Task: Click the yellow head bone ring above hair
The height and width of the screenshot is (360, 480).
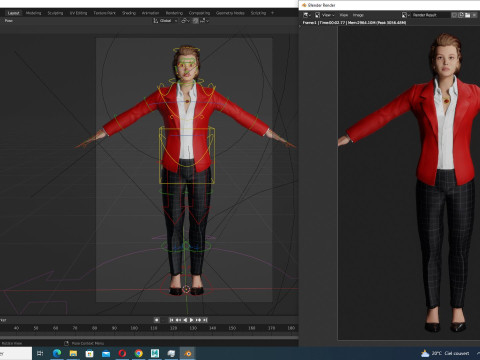Action: click(x=186, y=50)
